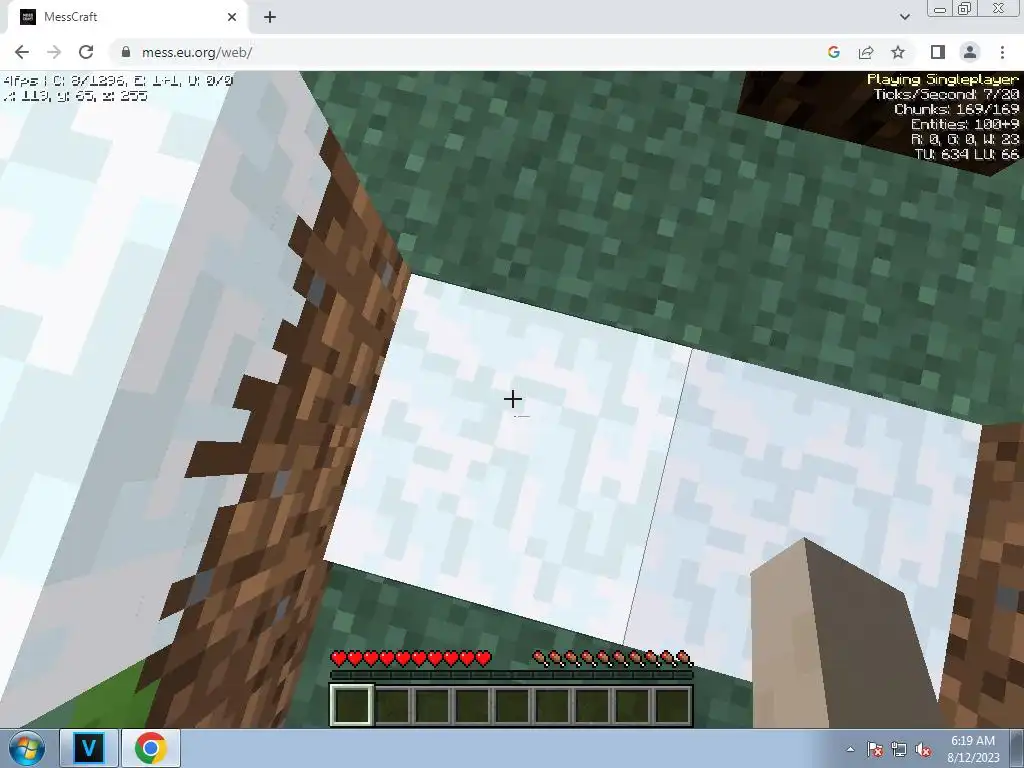Image resolution: width=1024 pixels, height=768 pixels.
Task: Click the muted volume tray icon
Action: click(x=923, y=749)
